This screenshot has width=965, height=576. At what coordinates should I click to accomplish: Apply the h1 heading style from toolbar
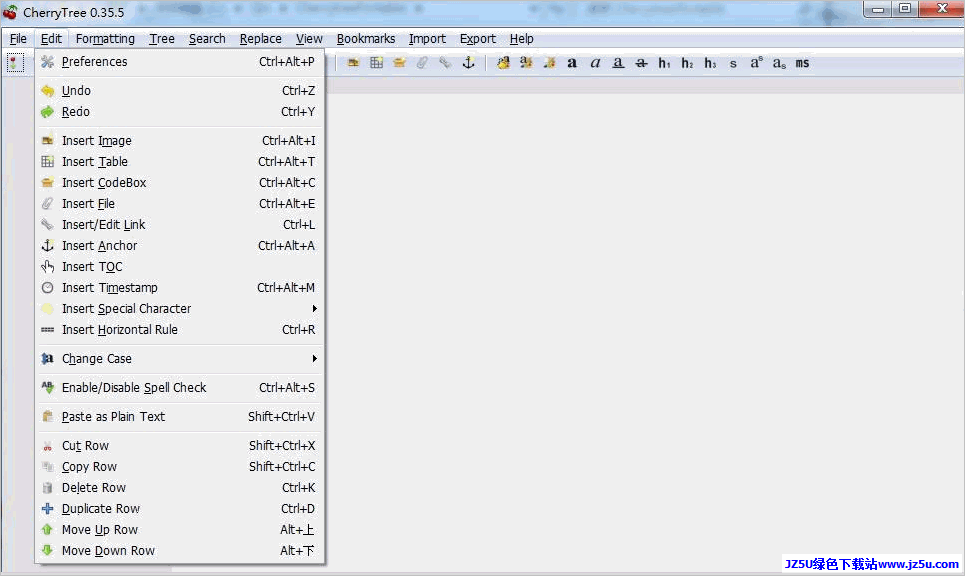pos(664,63)
